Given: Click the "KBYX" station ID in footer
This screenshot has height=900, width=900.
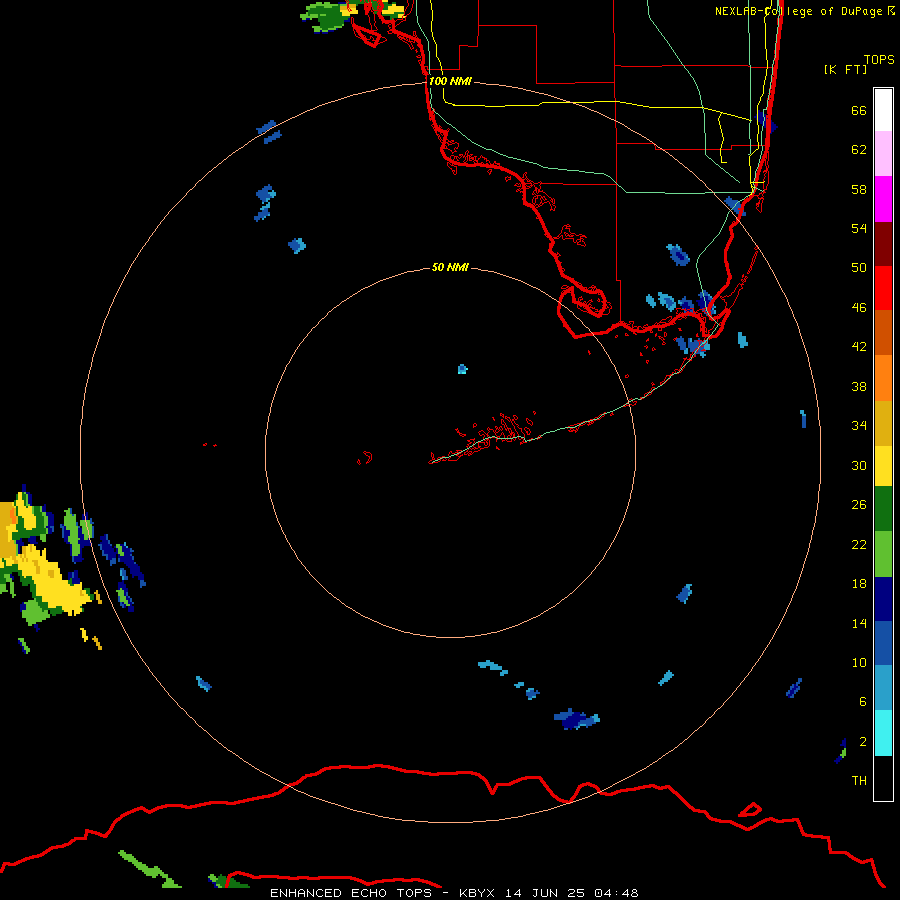Looking at the screenshot, I should (477, 893).
